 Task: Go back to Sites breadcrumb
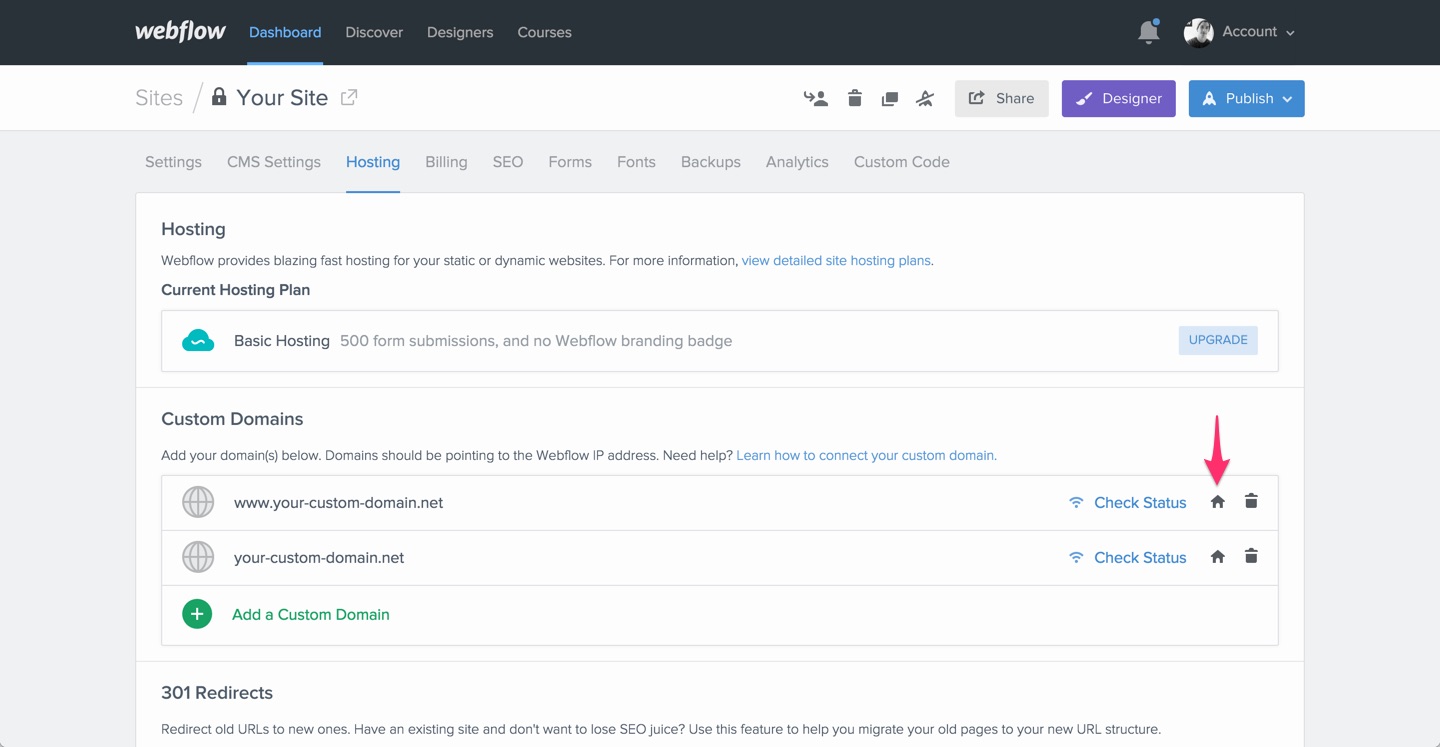pos(159,98)
